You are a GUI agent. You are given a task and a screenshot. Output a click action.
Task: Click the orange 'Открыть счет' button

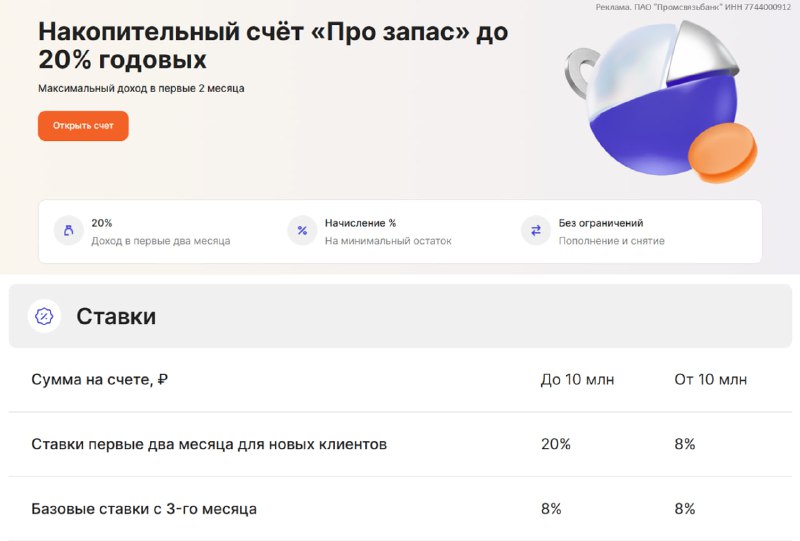click(83, 126)
